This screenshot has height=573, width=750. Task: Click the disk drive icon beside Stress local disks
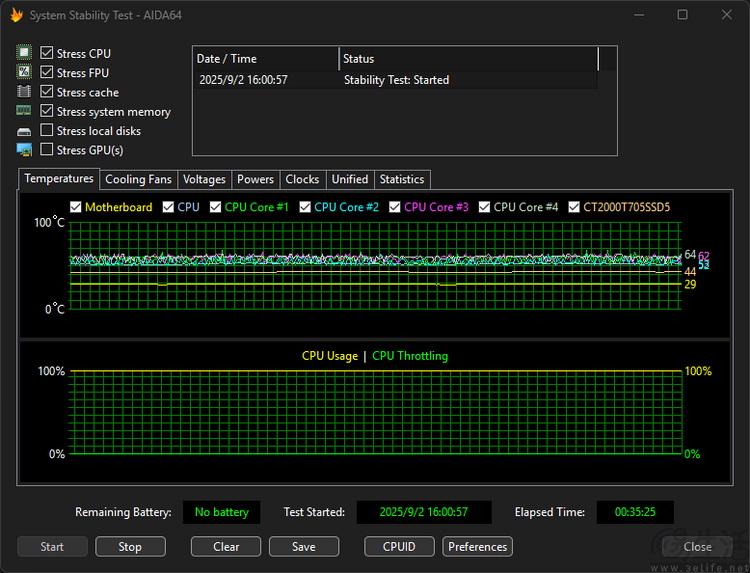tap(24, 131)
